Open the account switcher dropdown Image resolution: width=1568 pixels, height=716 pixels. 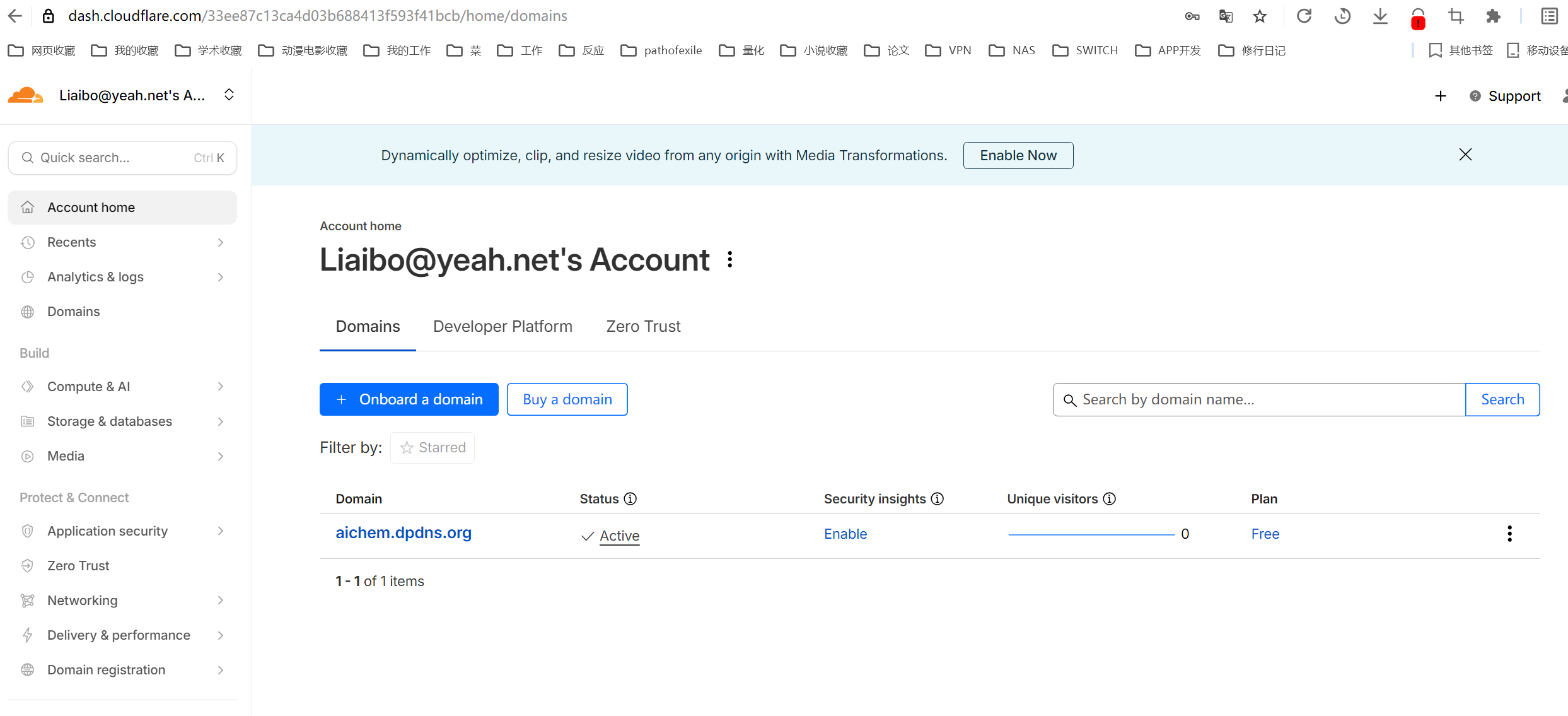229,95
